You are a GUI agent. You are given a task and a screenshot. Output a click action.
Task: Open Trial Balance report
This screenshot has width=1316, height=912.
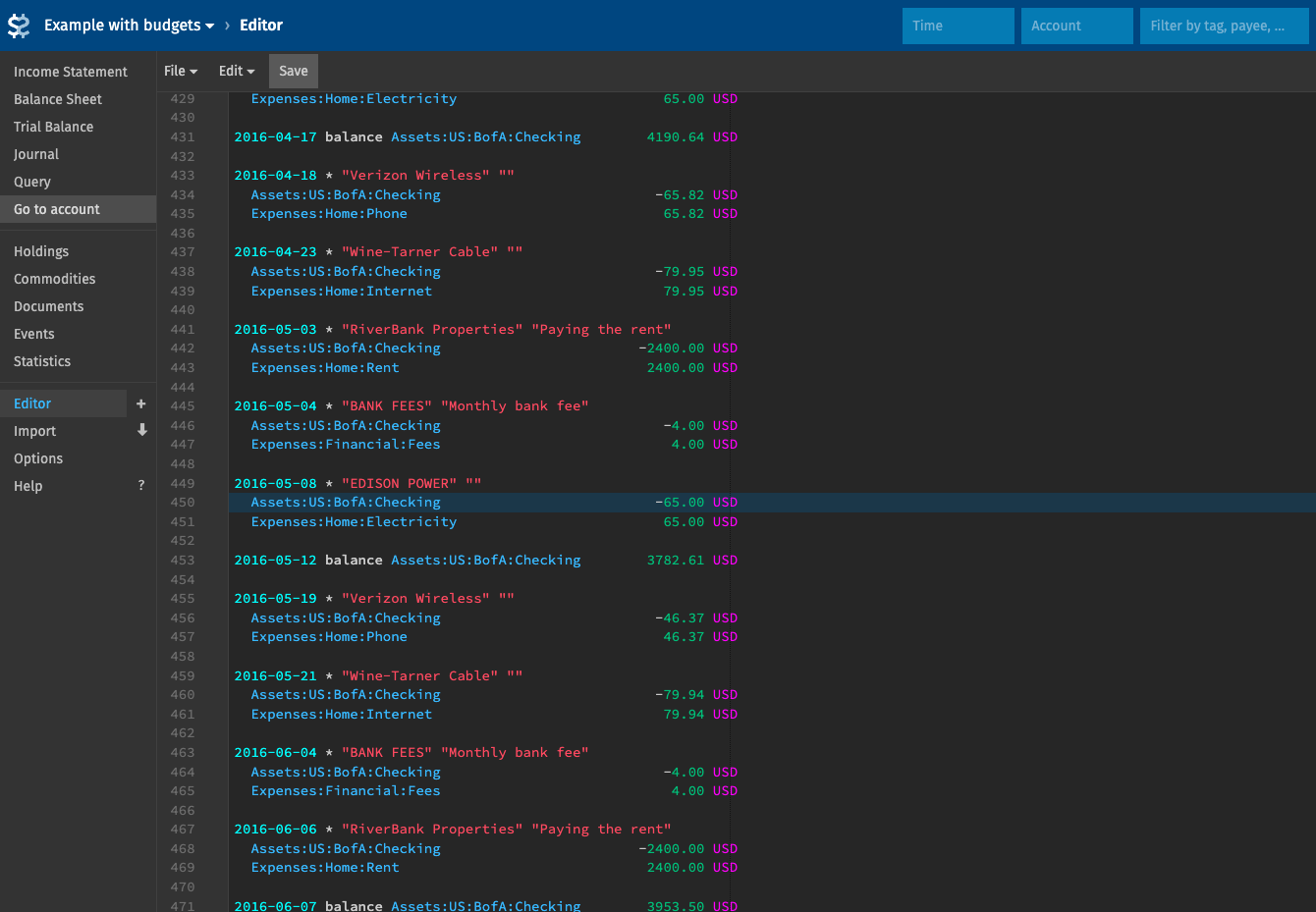pos(54,127)
